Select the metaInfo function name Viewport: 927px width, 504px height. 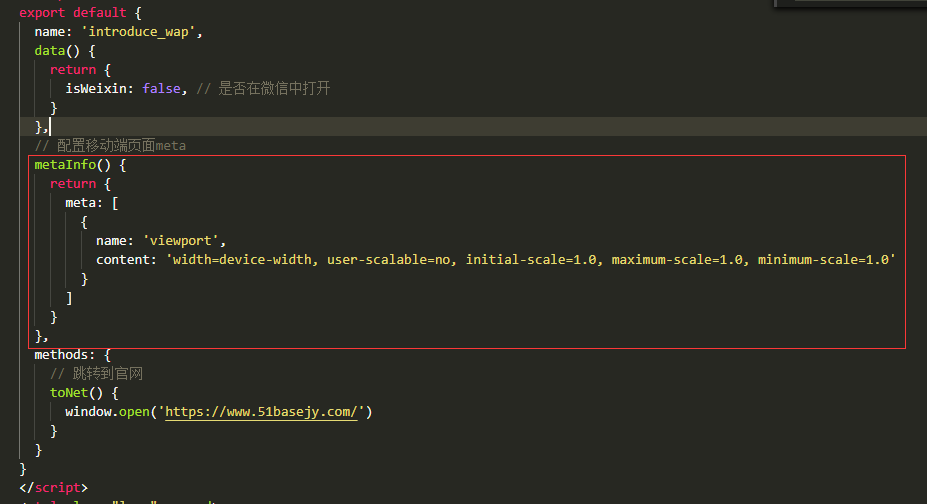pyautogui.click(x=65, y=165)
